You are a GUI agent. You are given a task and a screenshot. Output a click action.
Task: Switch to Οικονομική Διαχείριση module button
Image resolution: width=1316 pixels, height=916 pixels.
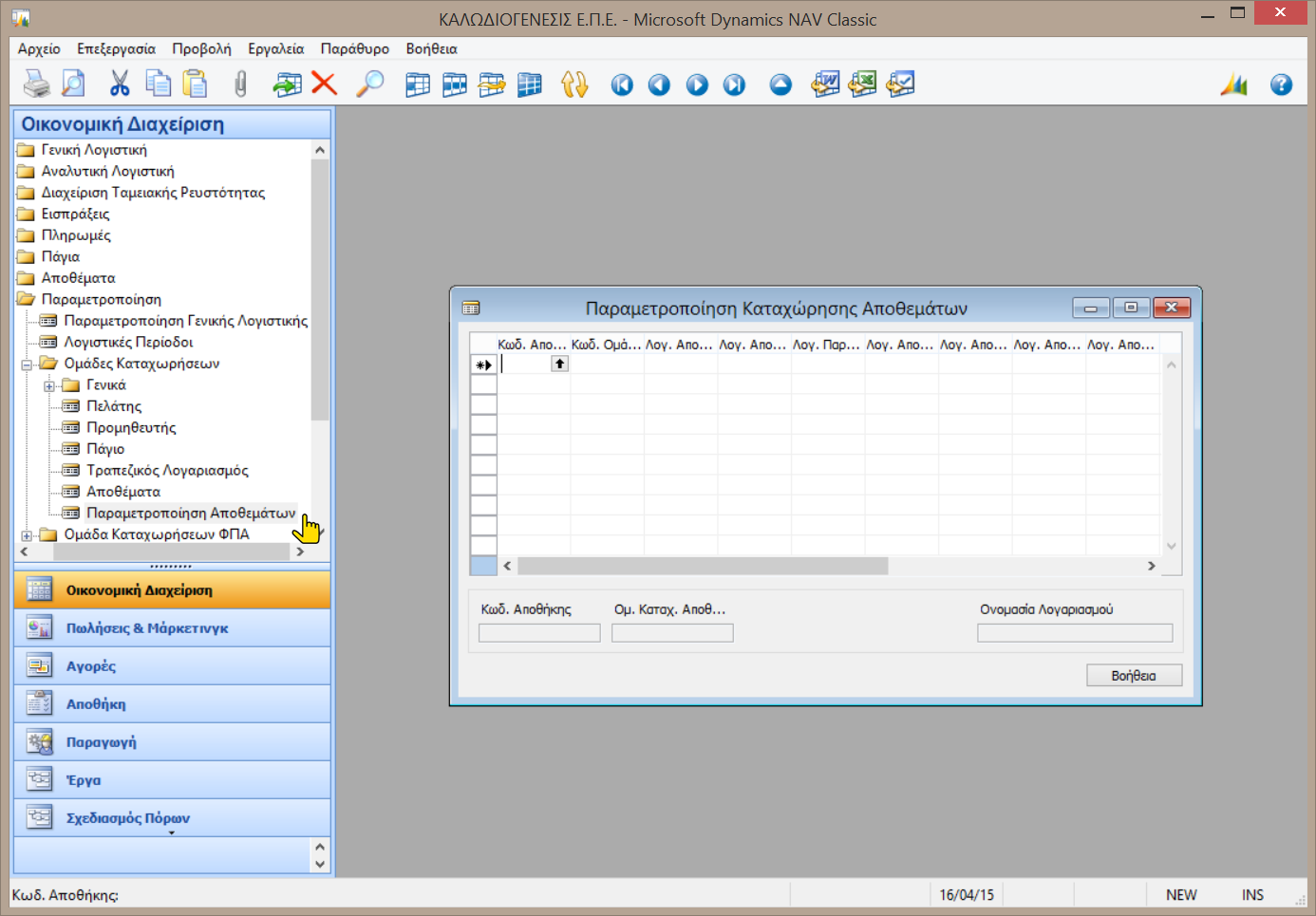[172, 590]
